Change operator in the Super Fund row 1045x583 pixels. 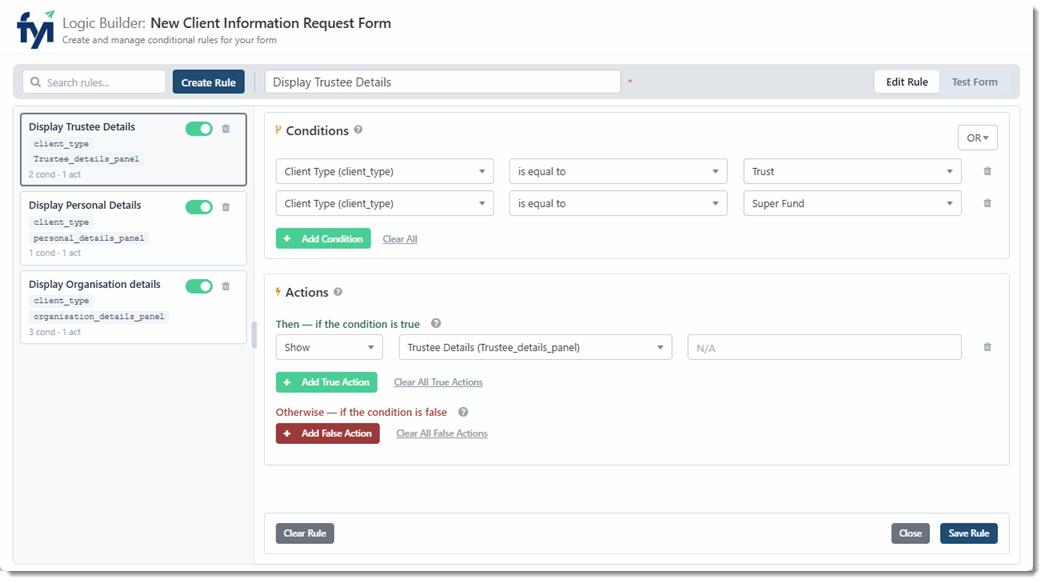point(618,203)
